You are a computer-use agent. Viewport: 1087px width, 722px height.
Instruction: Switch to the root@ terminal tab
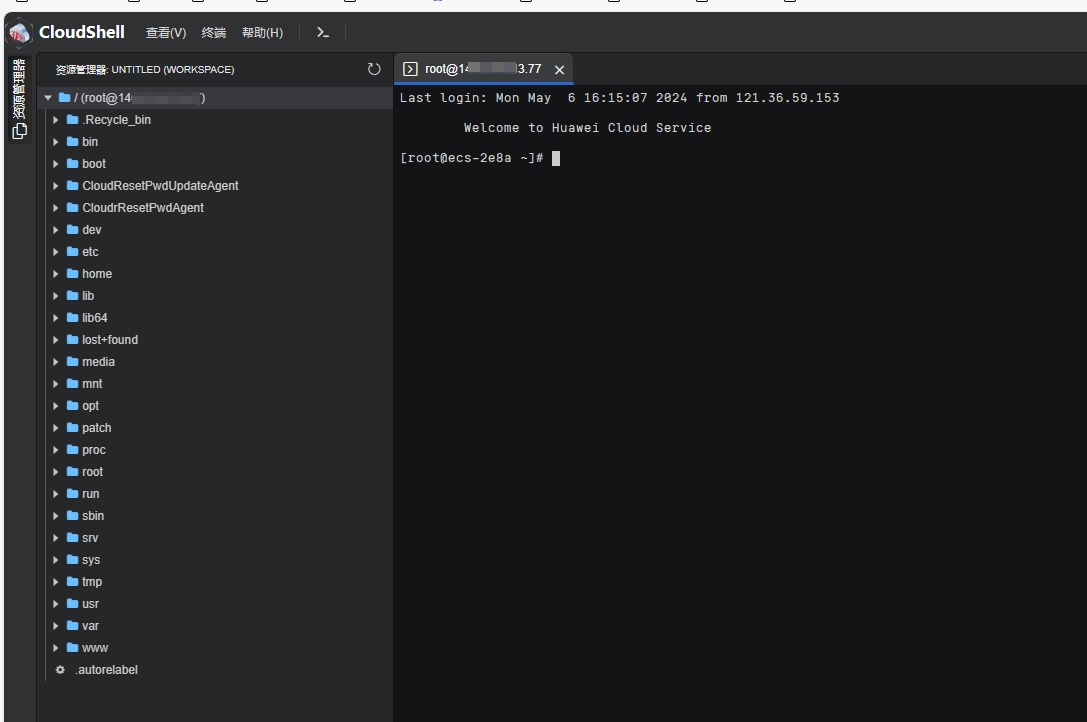pyautogui.click(x=483, y=69)
